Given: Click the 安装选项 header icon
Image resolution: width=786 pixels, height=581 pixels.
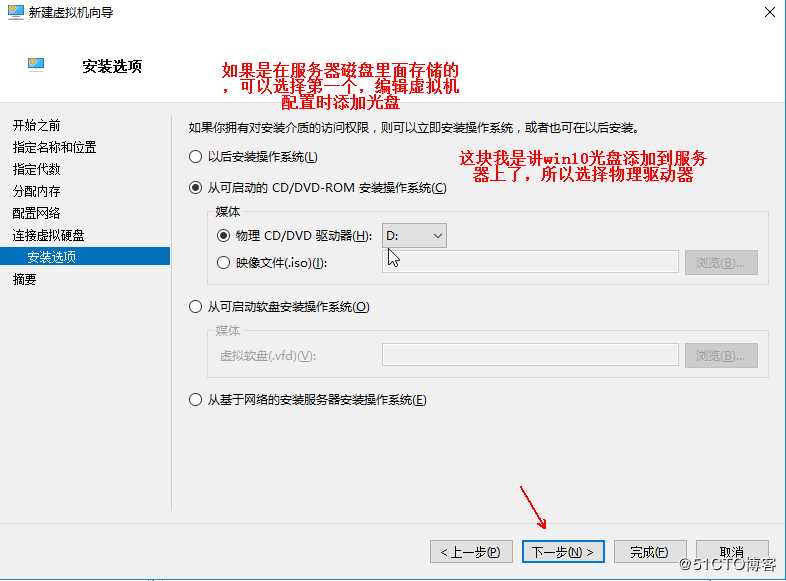Looking at the screenshot, I should [36, 65].
